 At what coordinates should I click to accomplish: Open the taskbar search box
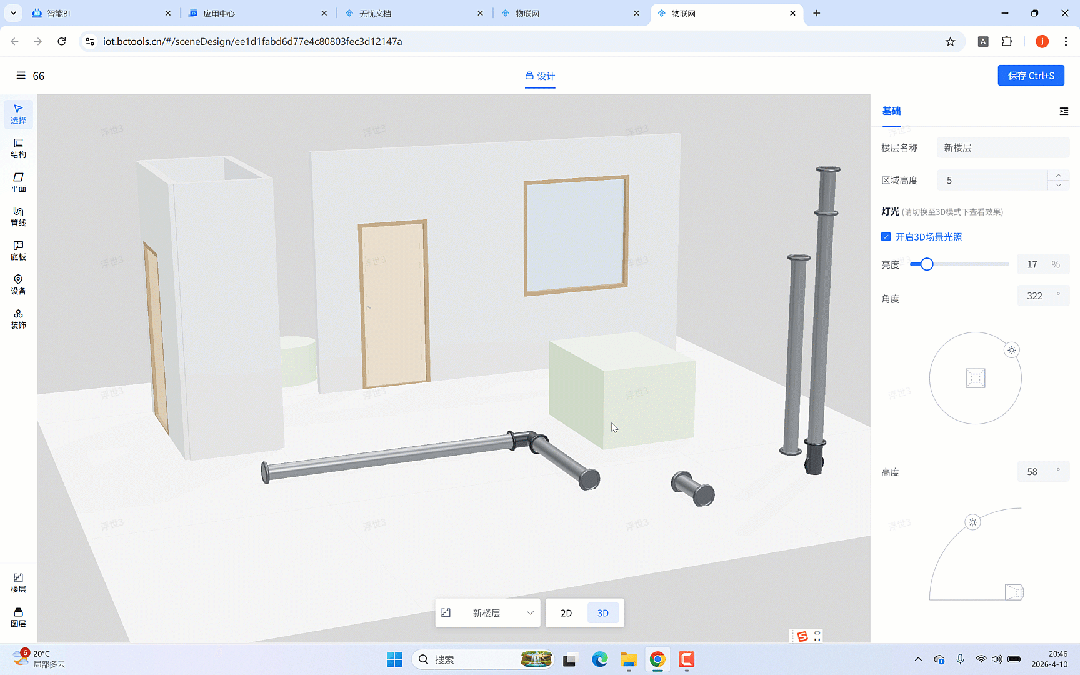(482, 659)
